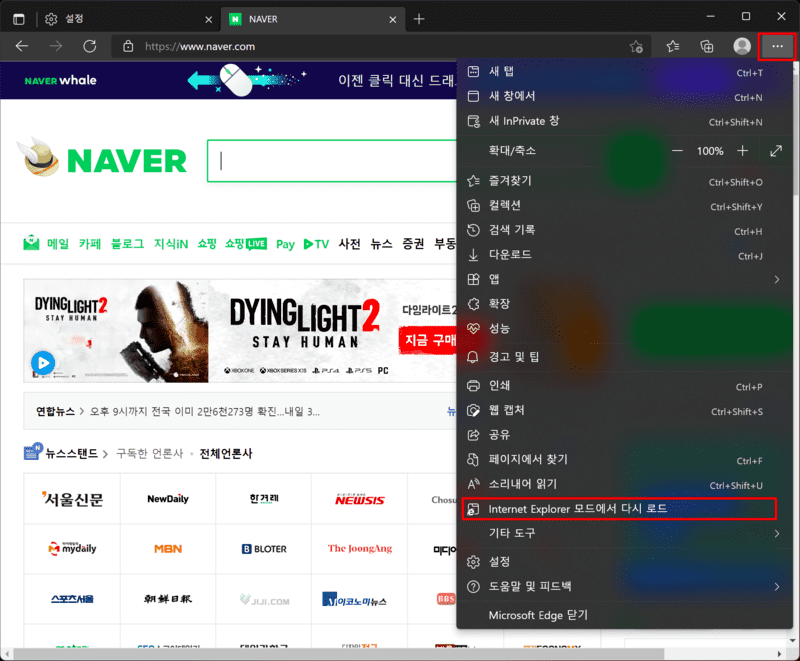
Task: Select Microsoft Edge 닫기
Action: [624, 615]
